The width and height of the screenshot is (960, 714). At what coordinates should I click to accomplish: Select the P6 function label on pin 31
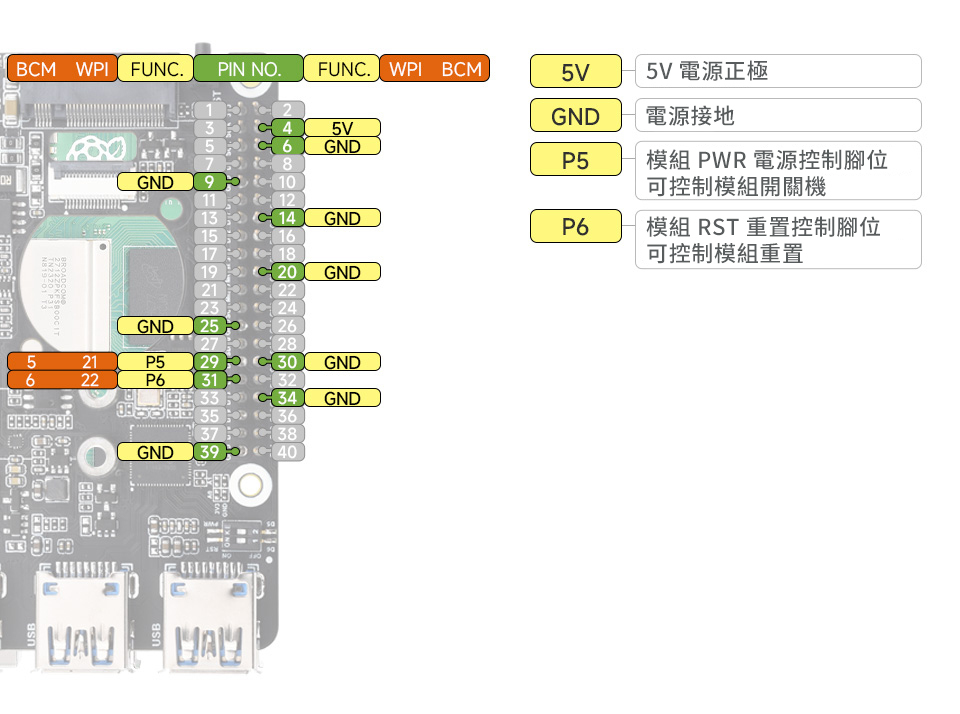155,380
